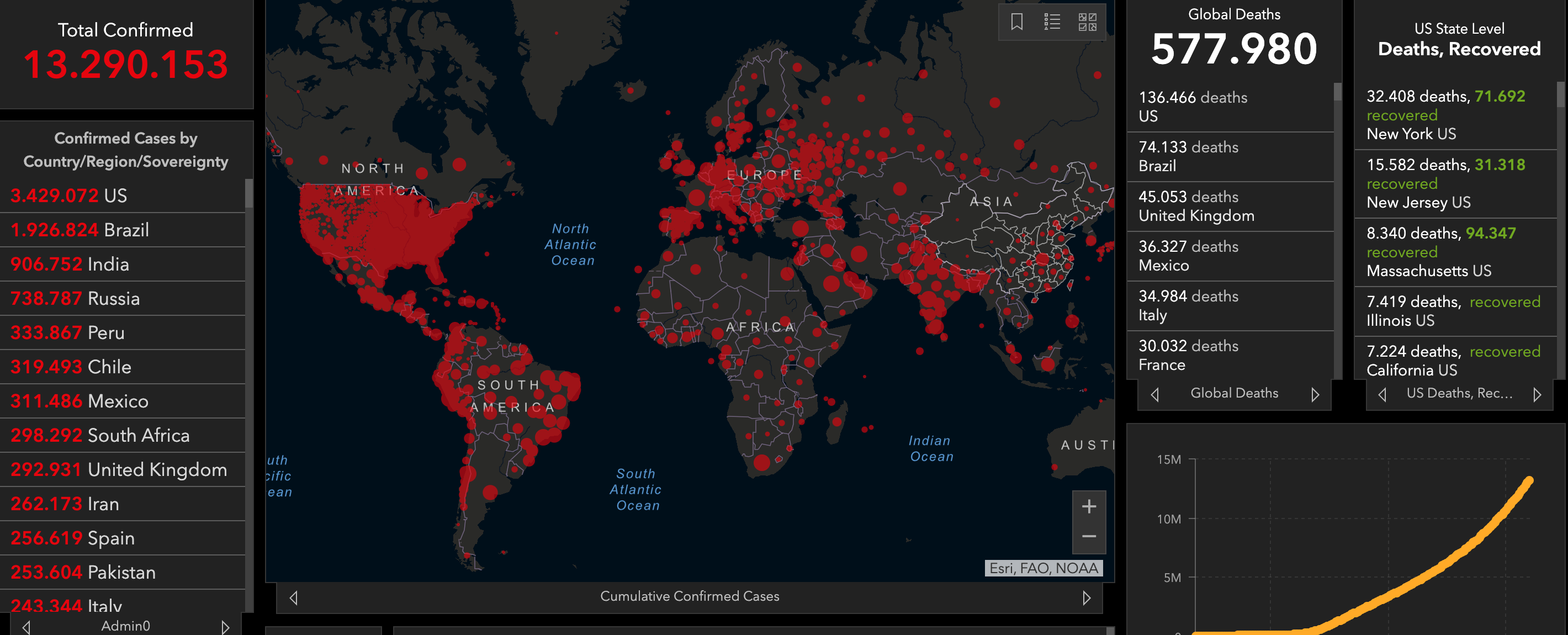Select the Cumulative Confirmed Cases tab label
Screen dimensions: 1568x635
pos(689,596)
